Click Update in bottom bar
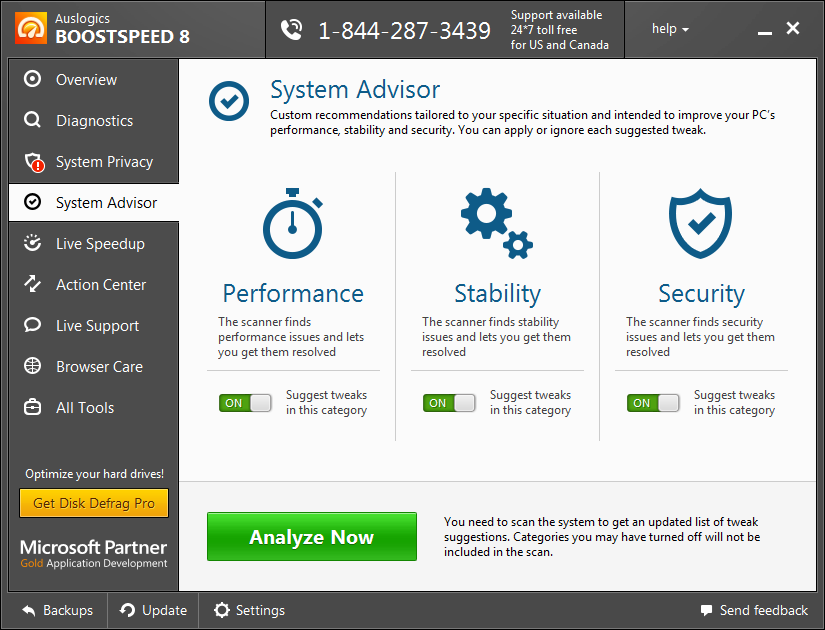This screenshot has width=825, height=630. pos(153,611)
